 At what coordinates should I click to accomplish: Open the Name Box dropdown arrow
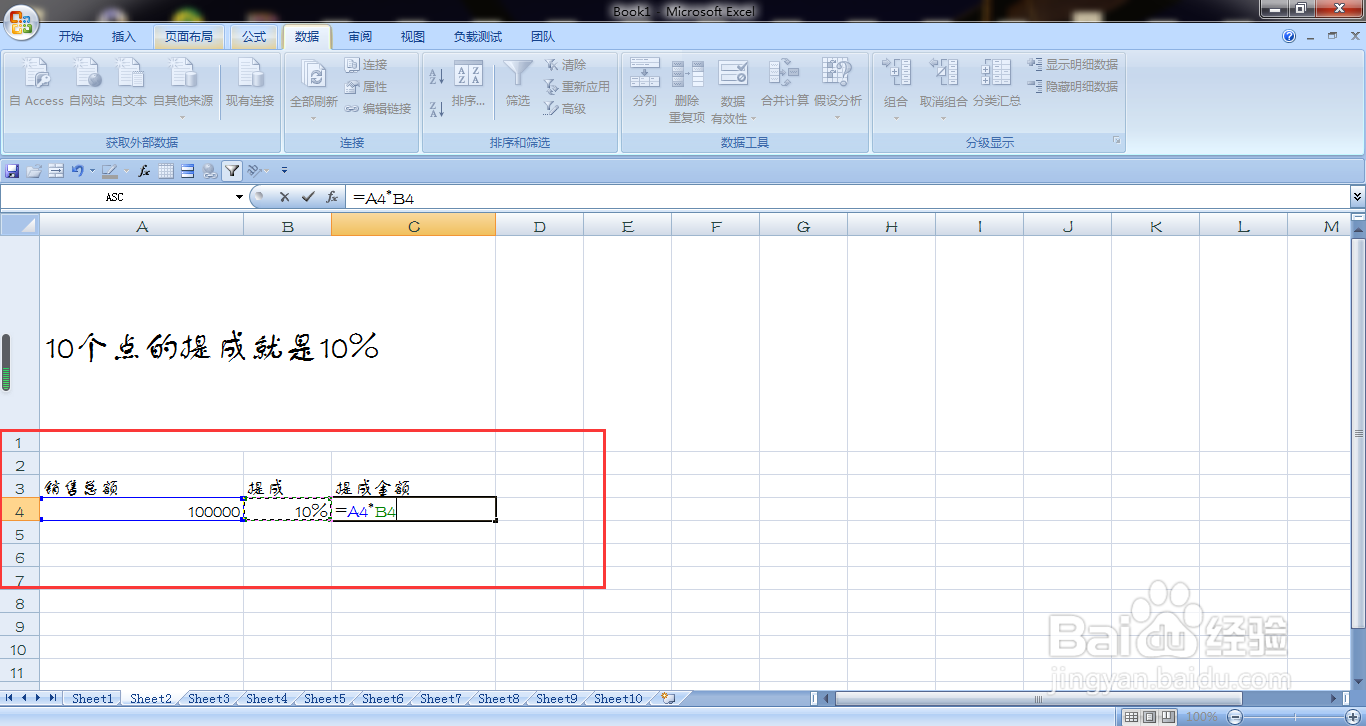(239, 198)
